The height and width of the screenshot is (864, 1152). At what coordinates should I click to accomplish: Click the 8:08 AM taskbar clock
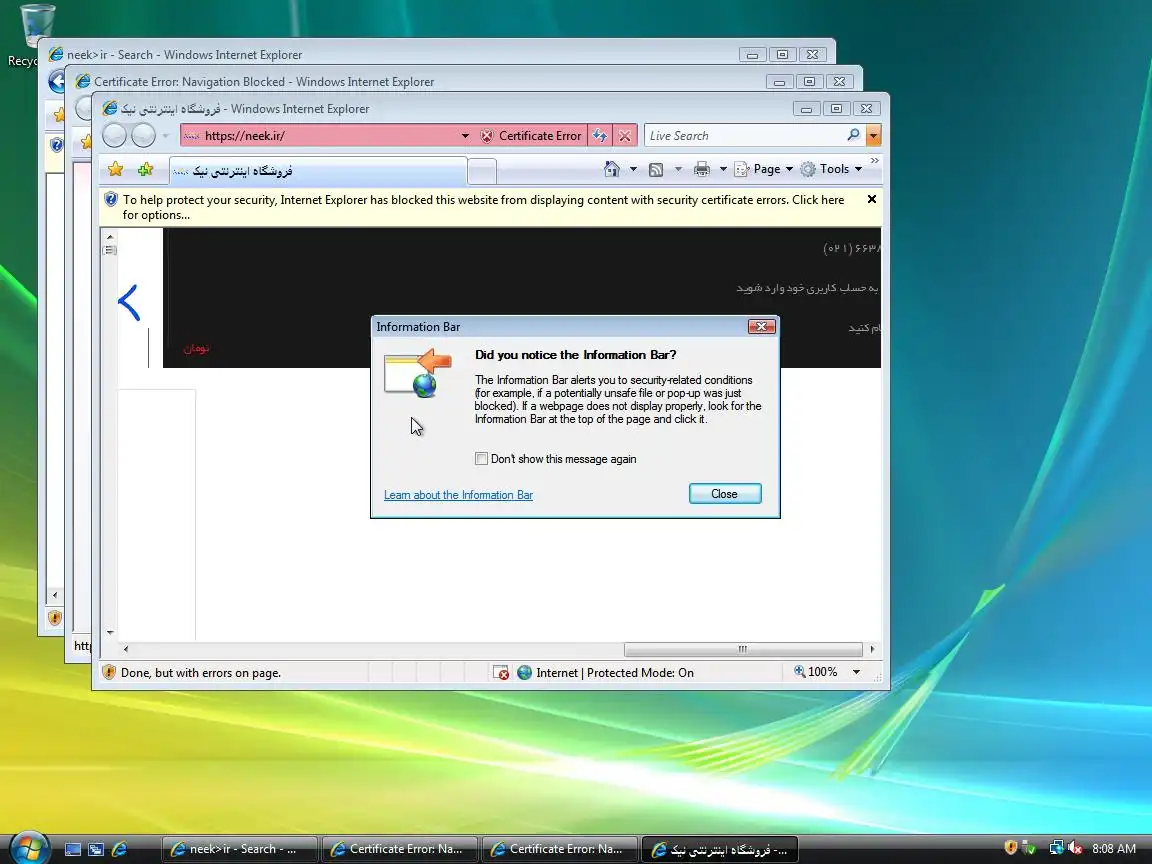tap(1114, 849)
